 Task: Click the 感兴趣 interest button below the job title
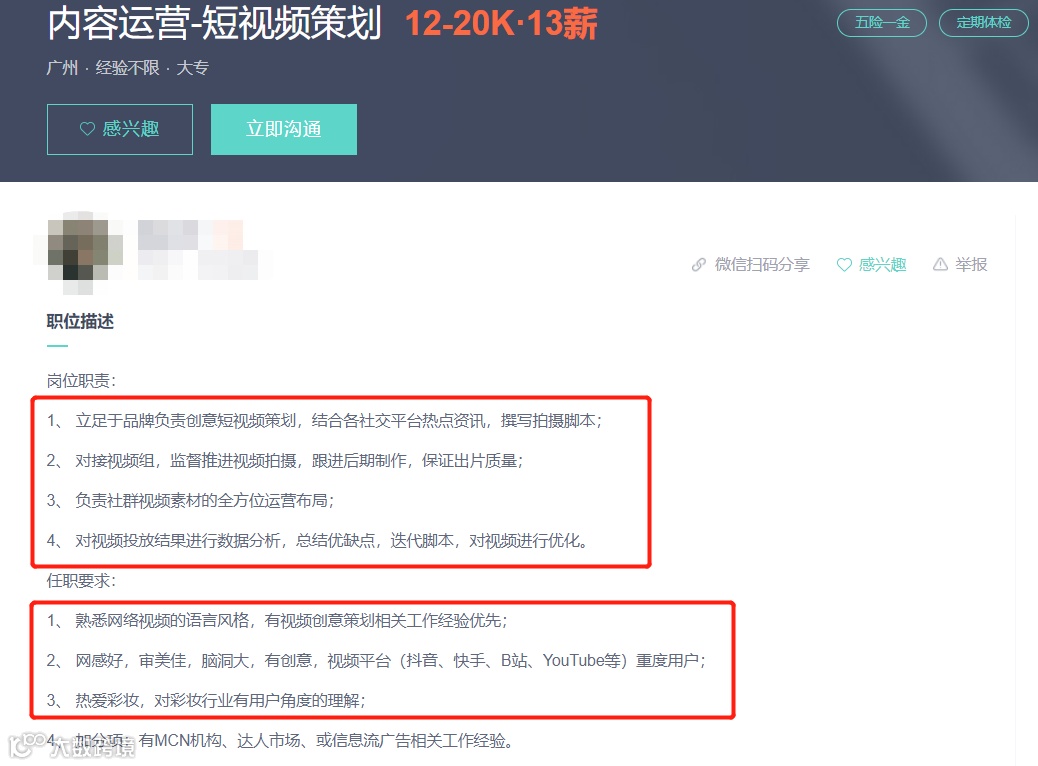pos(120,129)
